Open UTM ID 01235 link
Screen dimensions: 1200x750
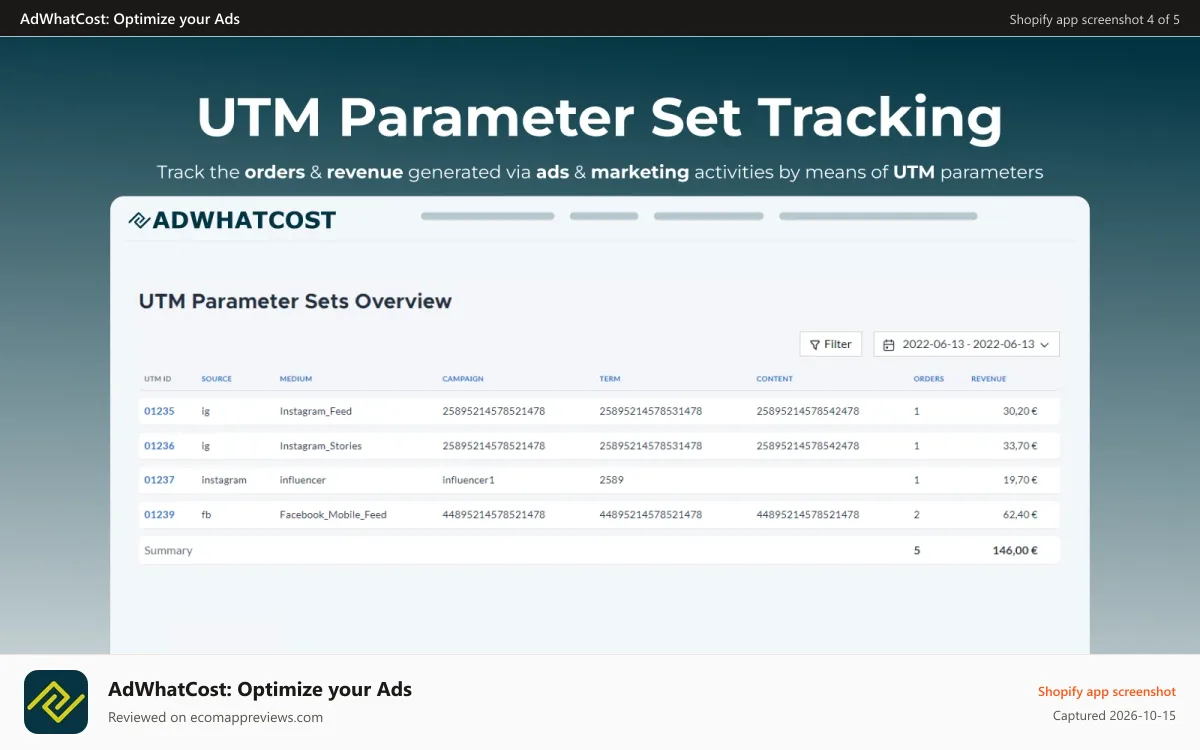(159, 411)
